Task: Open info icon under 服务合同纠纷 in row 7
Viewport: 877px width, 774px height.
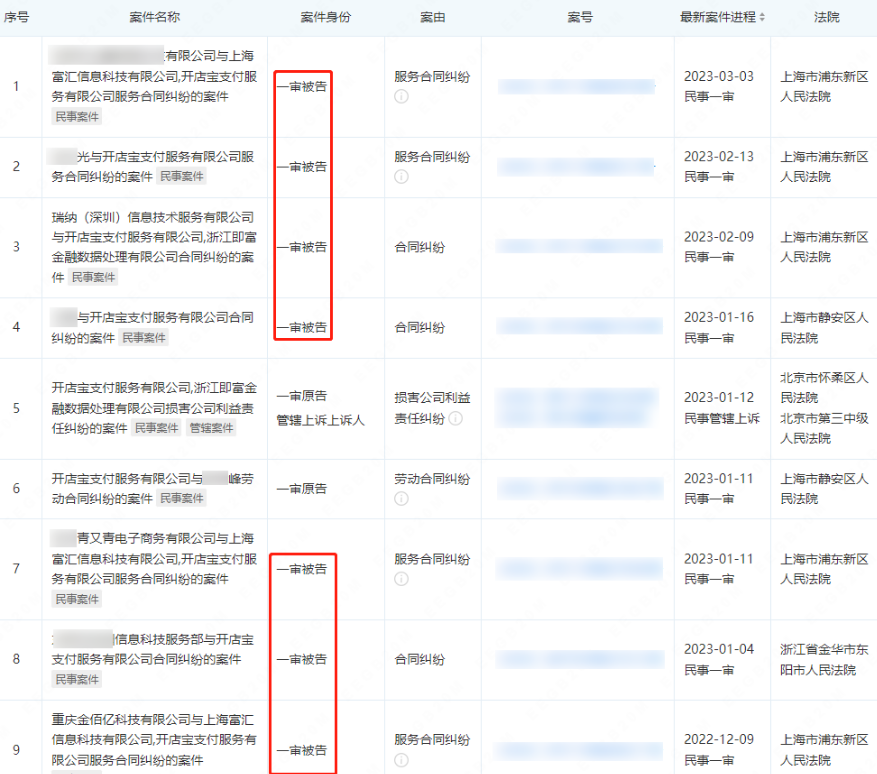Action: pos(401,579)
